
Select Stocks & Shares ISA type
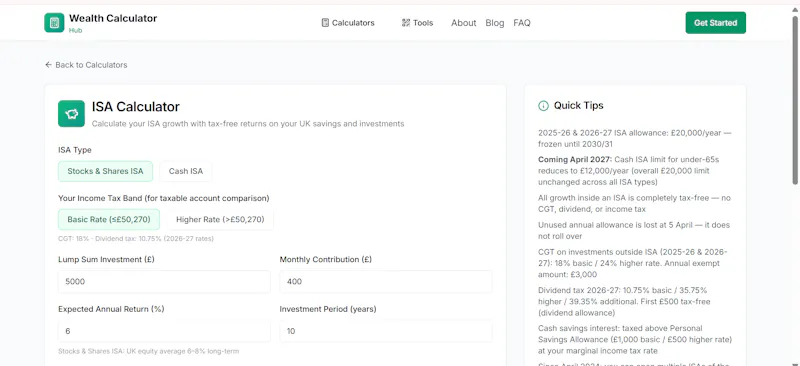click(x=105, y=172)
